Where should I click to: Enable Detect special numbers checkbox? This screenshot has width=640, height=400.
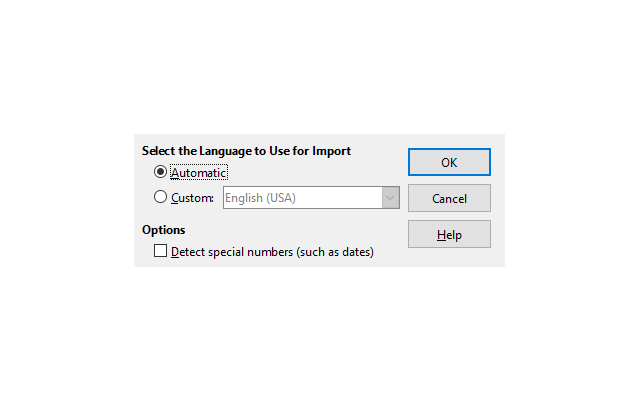click(x=160, y=251)
